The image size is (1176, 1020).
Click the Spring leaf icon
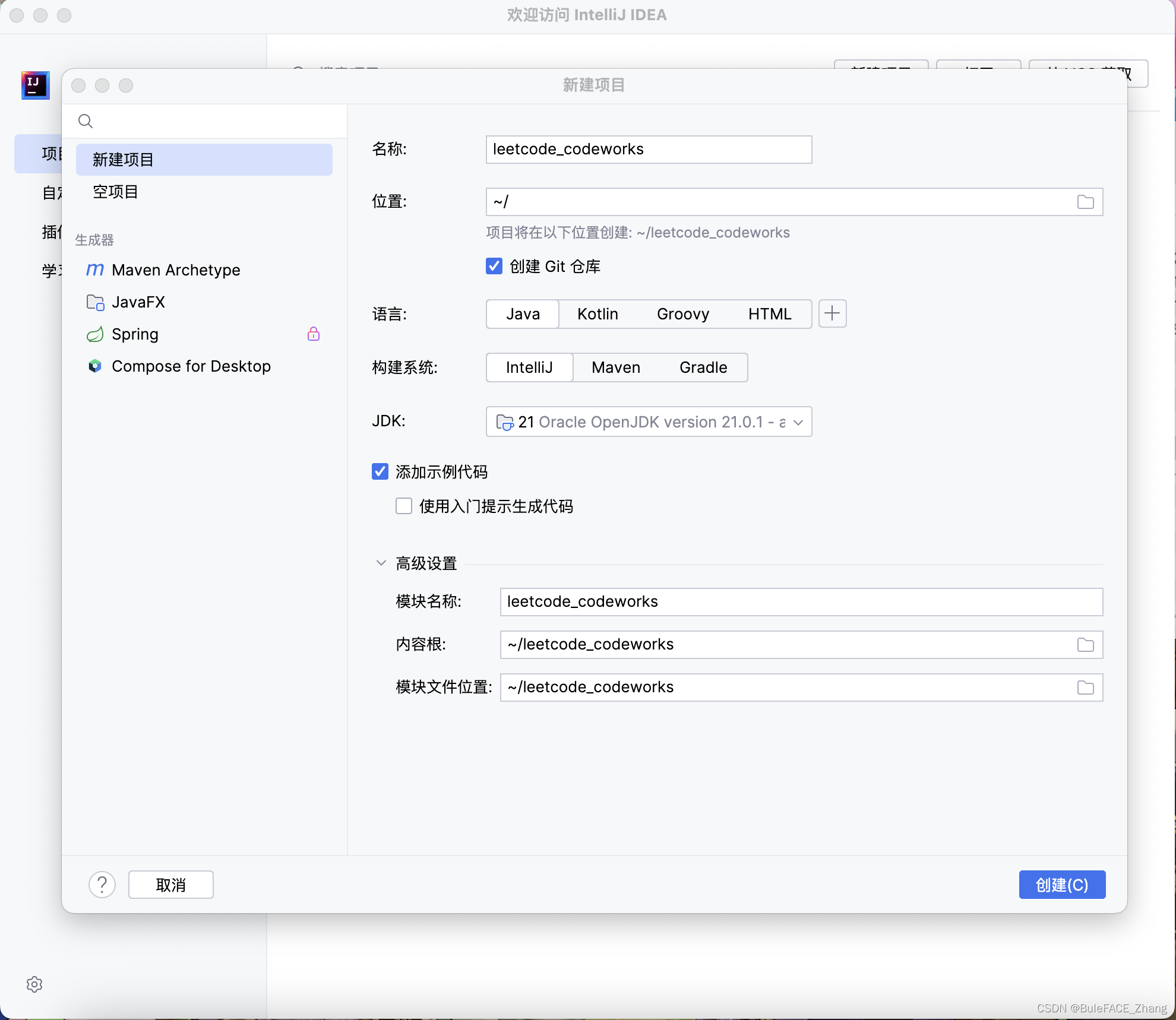coord(95,334)
